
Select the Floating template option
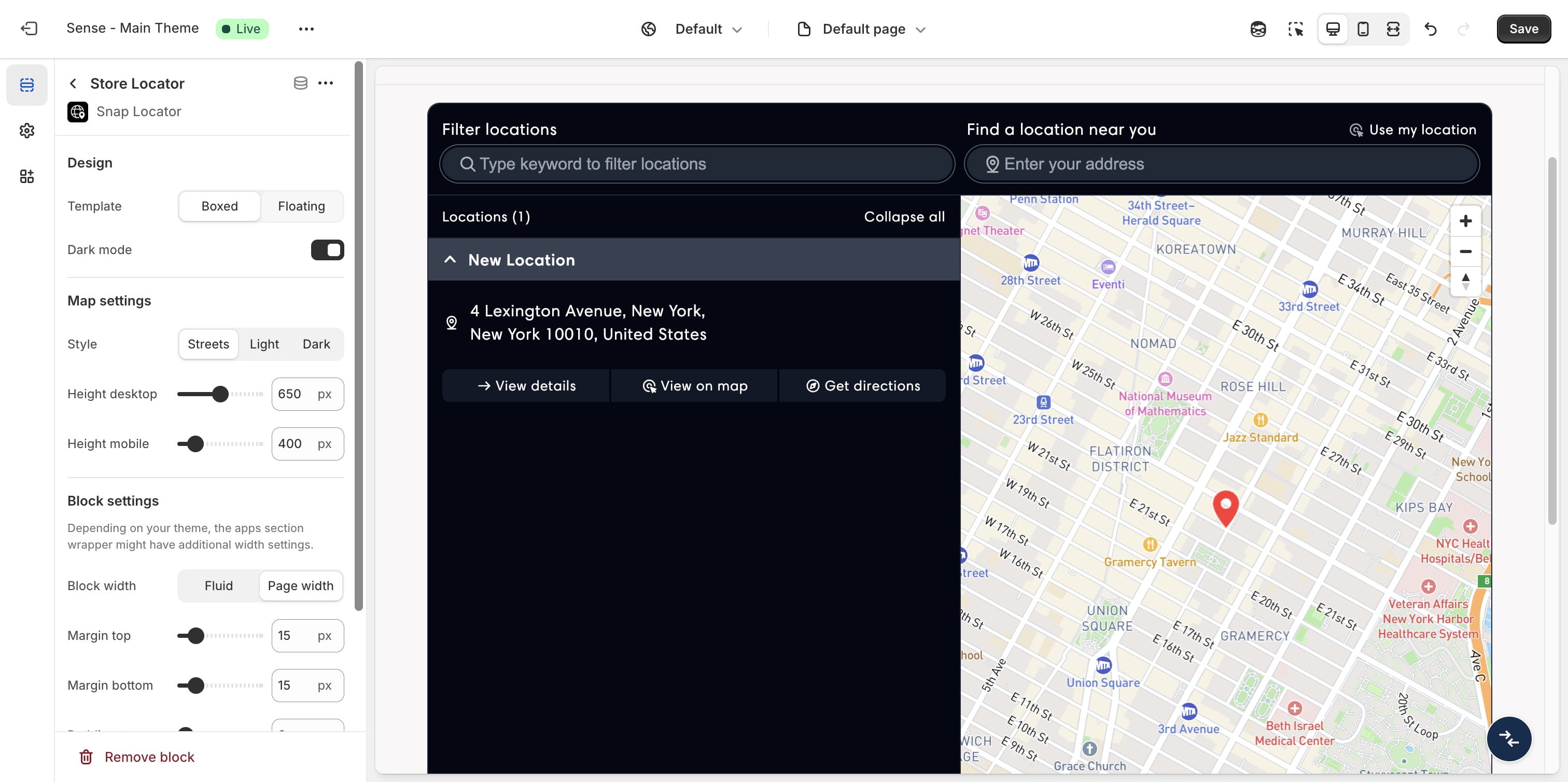click(x=301, y=206)
